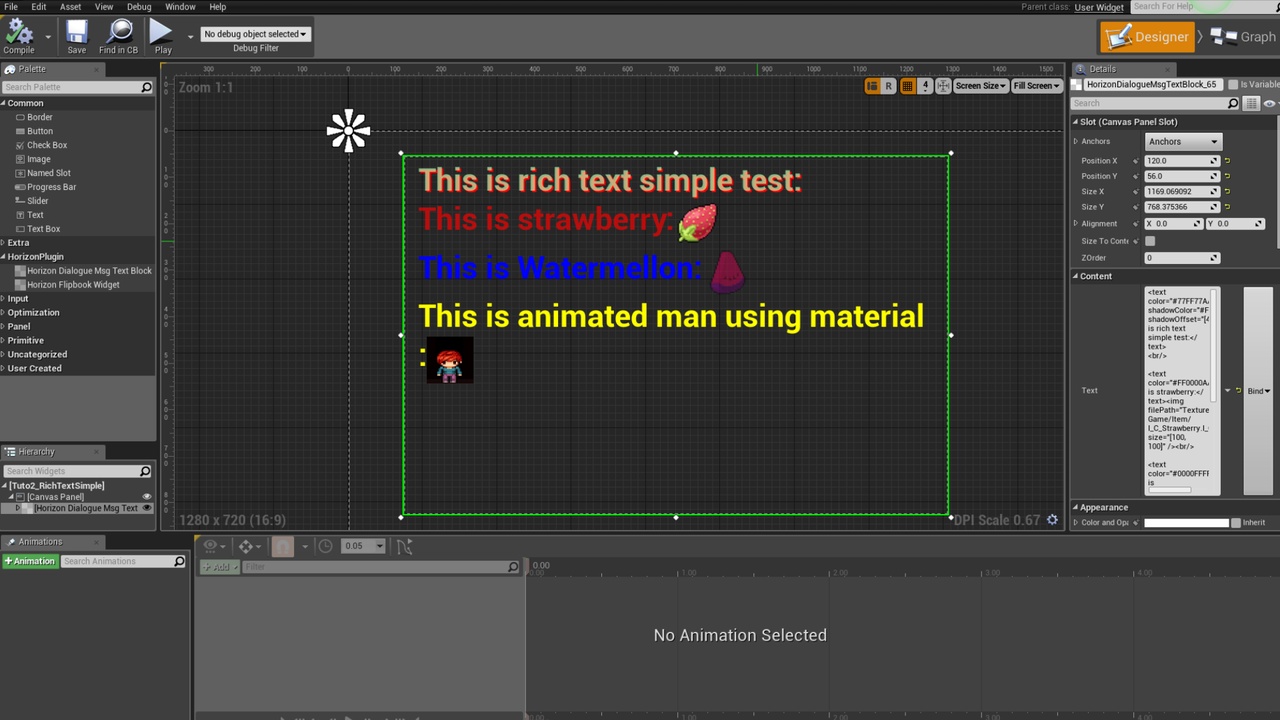The image size is (1280, 720).
Task: Enable Size To Content checkbox
Action: pyautogui.click(x=1150, y=241)
